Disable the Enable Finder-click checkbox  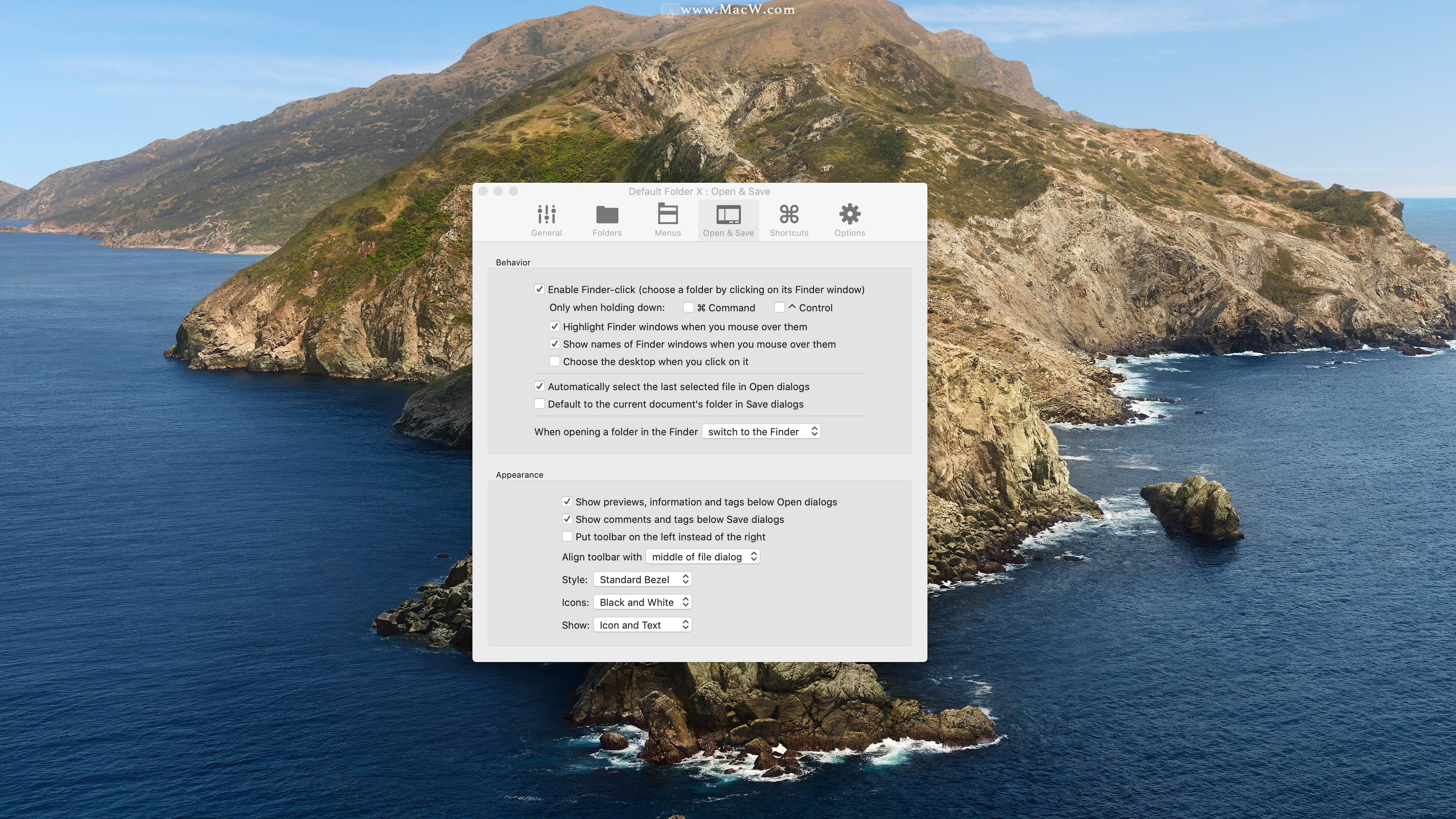(539, 289)
